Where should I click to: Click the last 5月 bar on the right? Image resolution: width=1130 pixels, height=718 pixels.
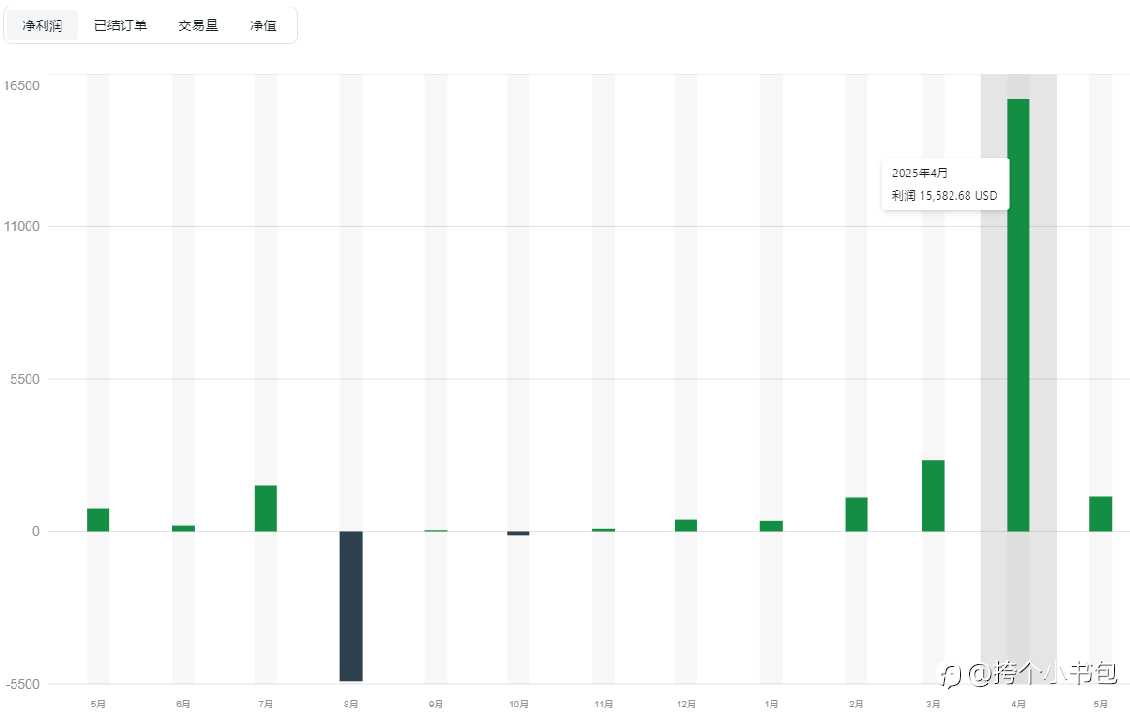tap(1100, 514)
